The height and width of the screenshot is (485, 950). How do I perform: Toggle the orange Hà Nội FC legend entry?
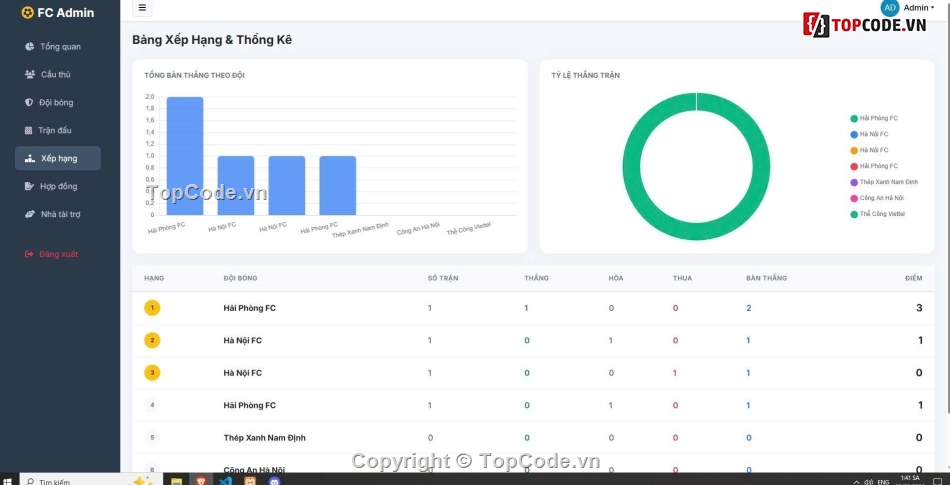pos(869,150)
